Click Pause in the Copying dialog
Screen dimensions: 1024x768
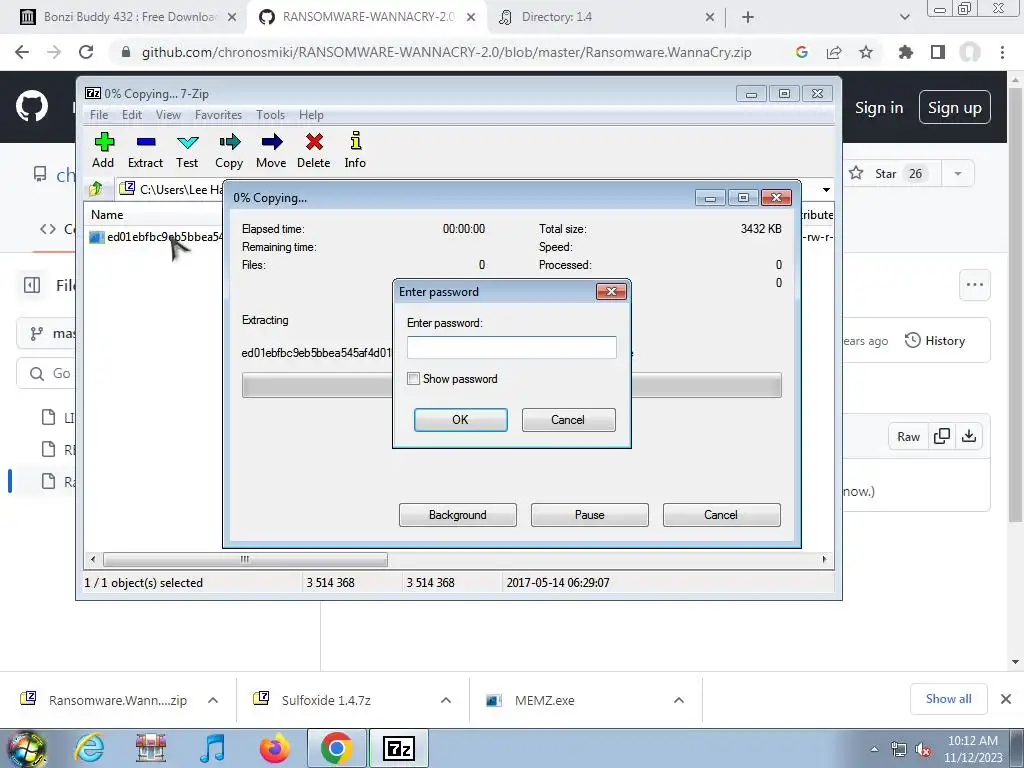[590, 515]
